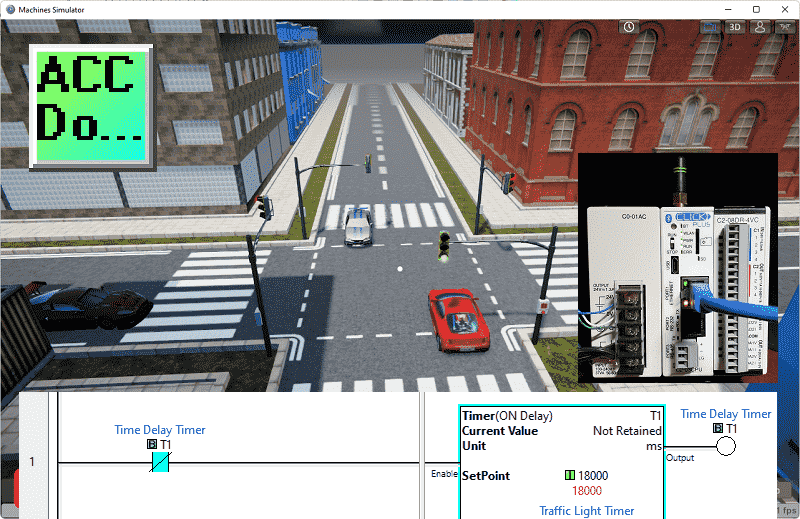
Task: Click the T1 output coil circle
Action: point(726,447)
